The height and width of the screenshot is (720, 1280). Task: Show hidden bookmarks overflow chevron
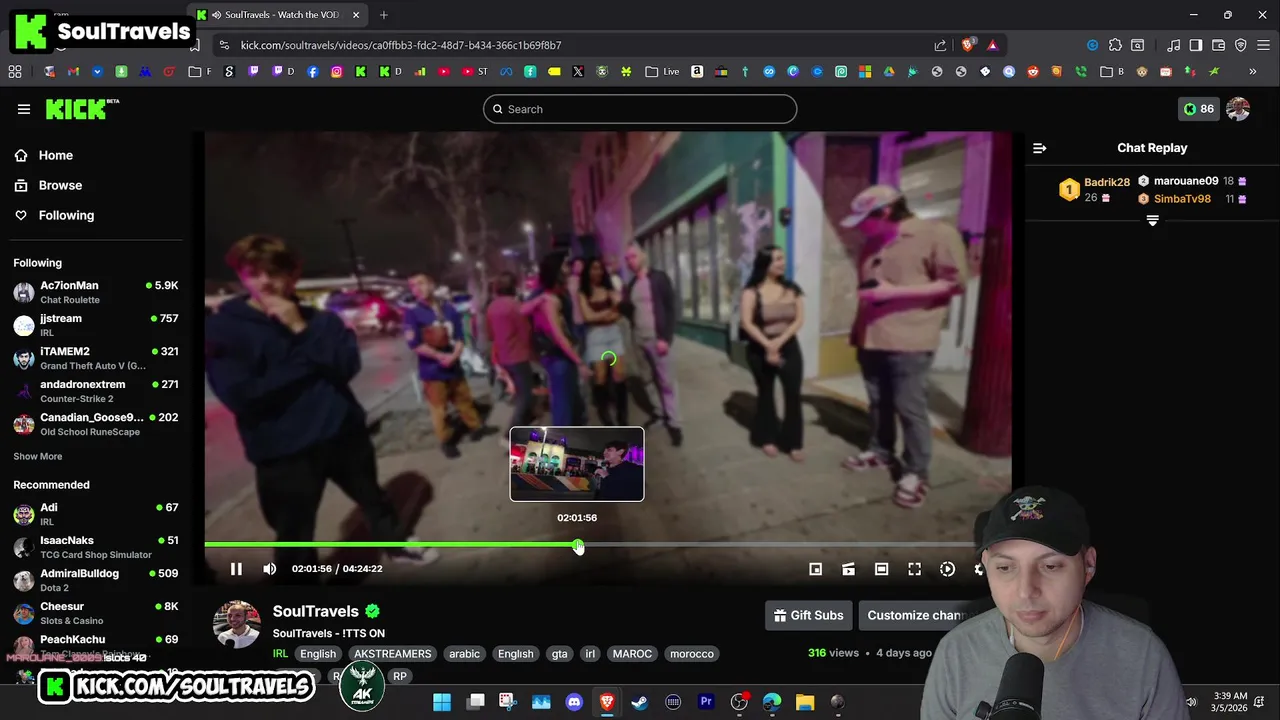(x=1252, y=72)
